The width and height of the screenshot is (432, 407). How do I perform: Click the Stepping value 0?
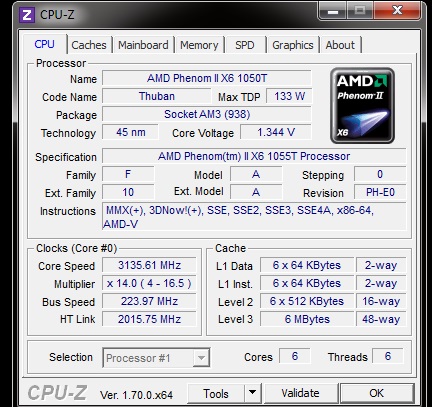(x=380, y=174)
